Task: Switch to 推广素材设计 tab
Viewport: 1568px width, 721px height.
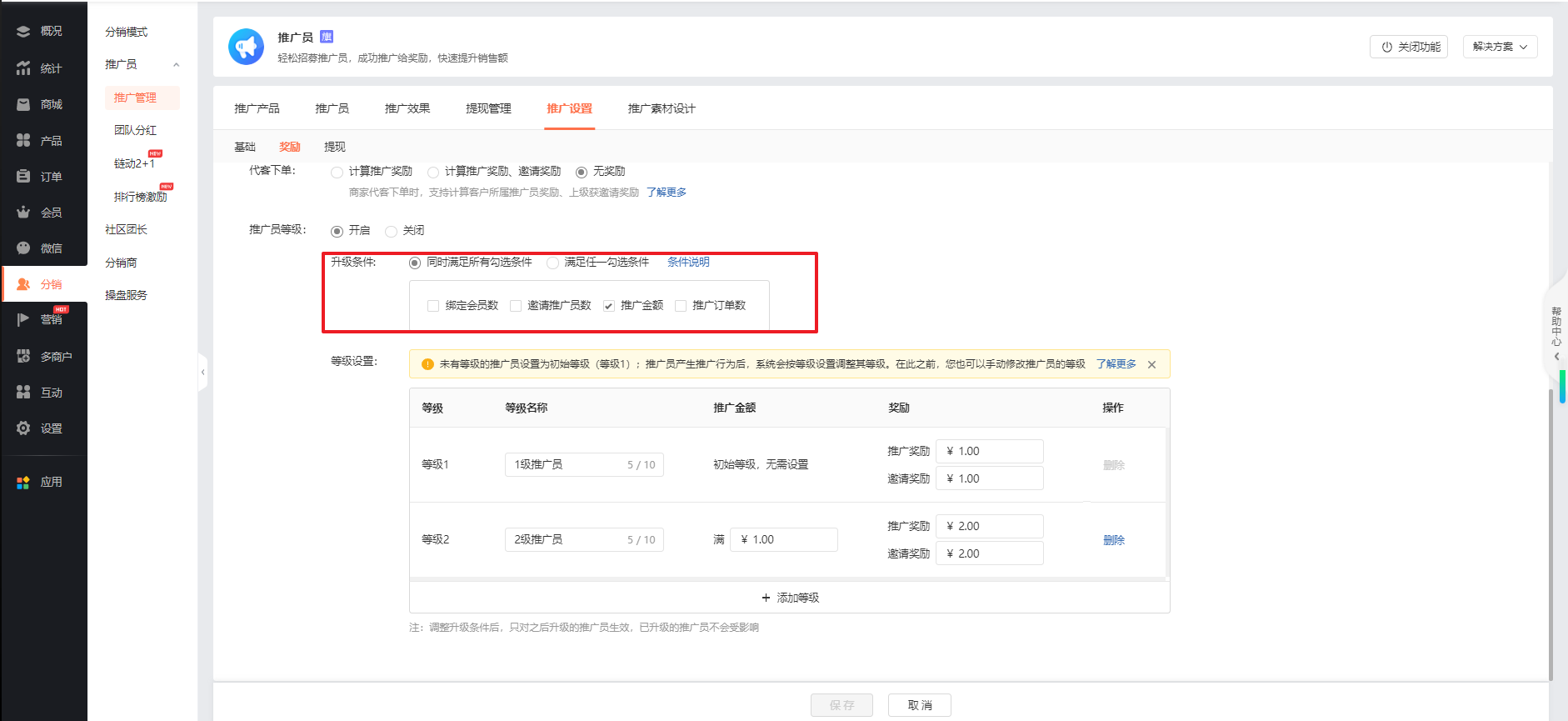Action: pos(662,108)
